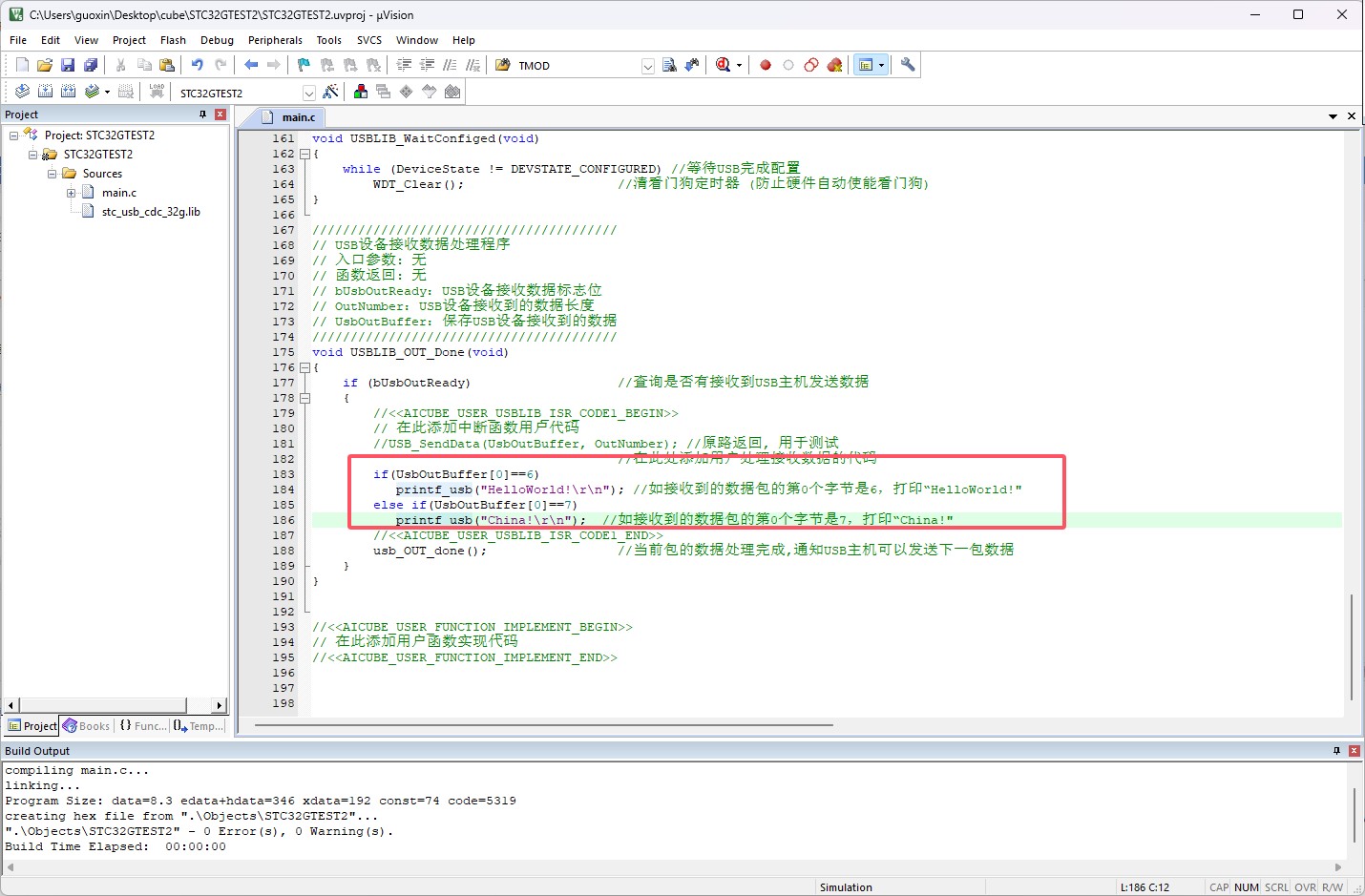Collapse the Sources group
Screen dimensions: 1365x896
coord(52,174)
